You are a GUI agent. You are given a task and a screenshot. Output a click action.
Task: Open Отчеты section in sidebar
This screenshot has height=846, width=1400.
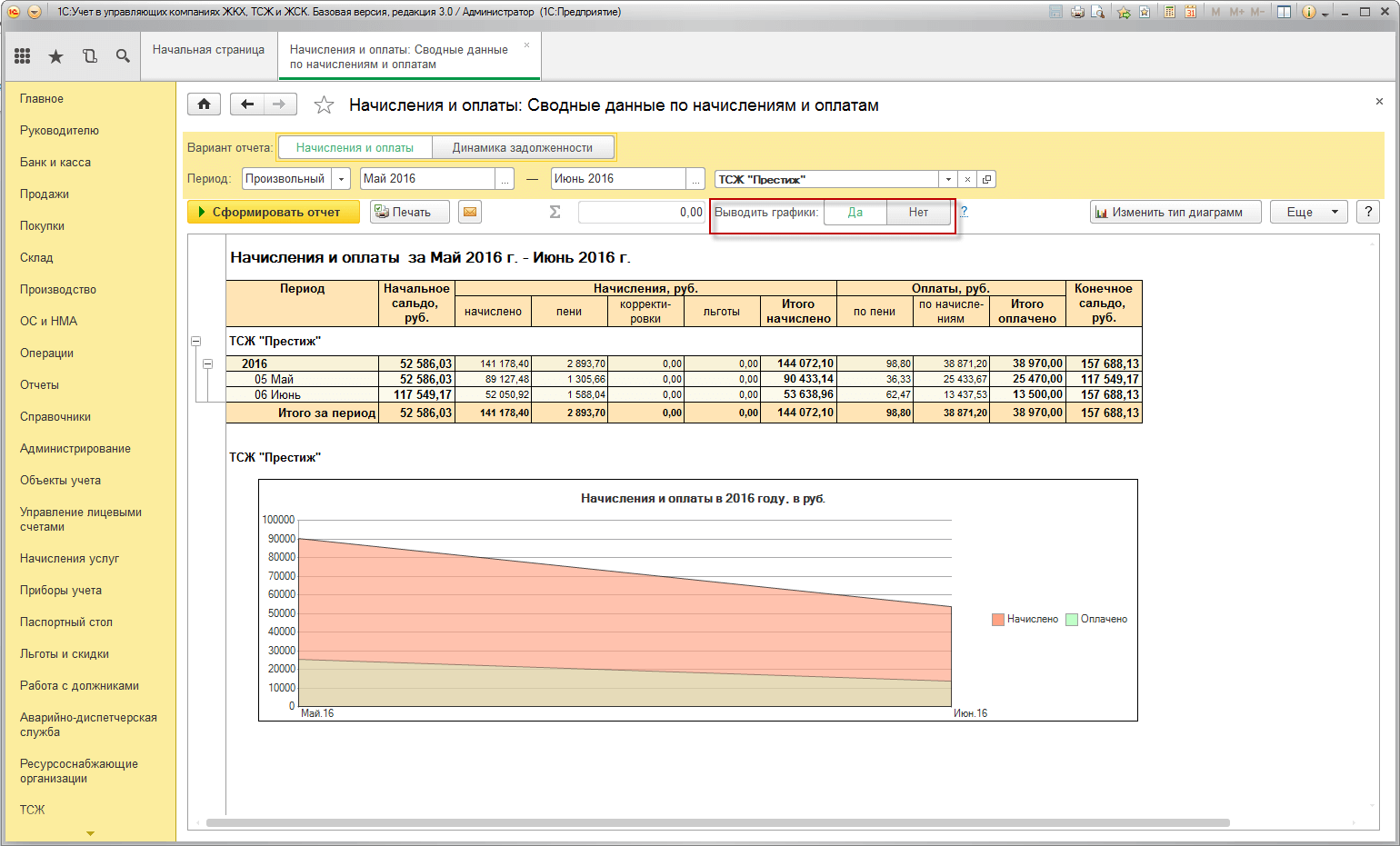39,384
